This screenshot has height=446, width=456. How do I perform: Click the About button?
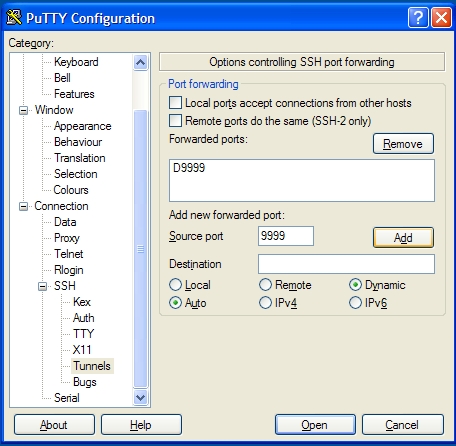coord(54,425)
